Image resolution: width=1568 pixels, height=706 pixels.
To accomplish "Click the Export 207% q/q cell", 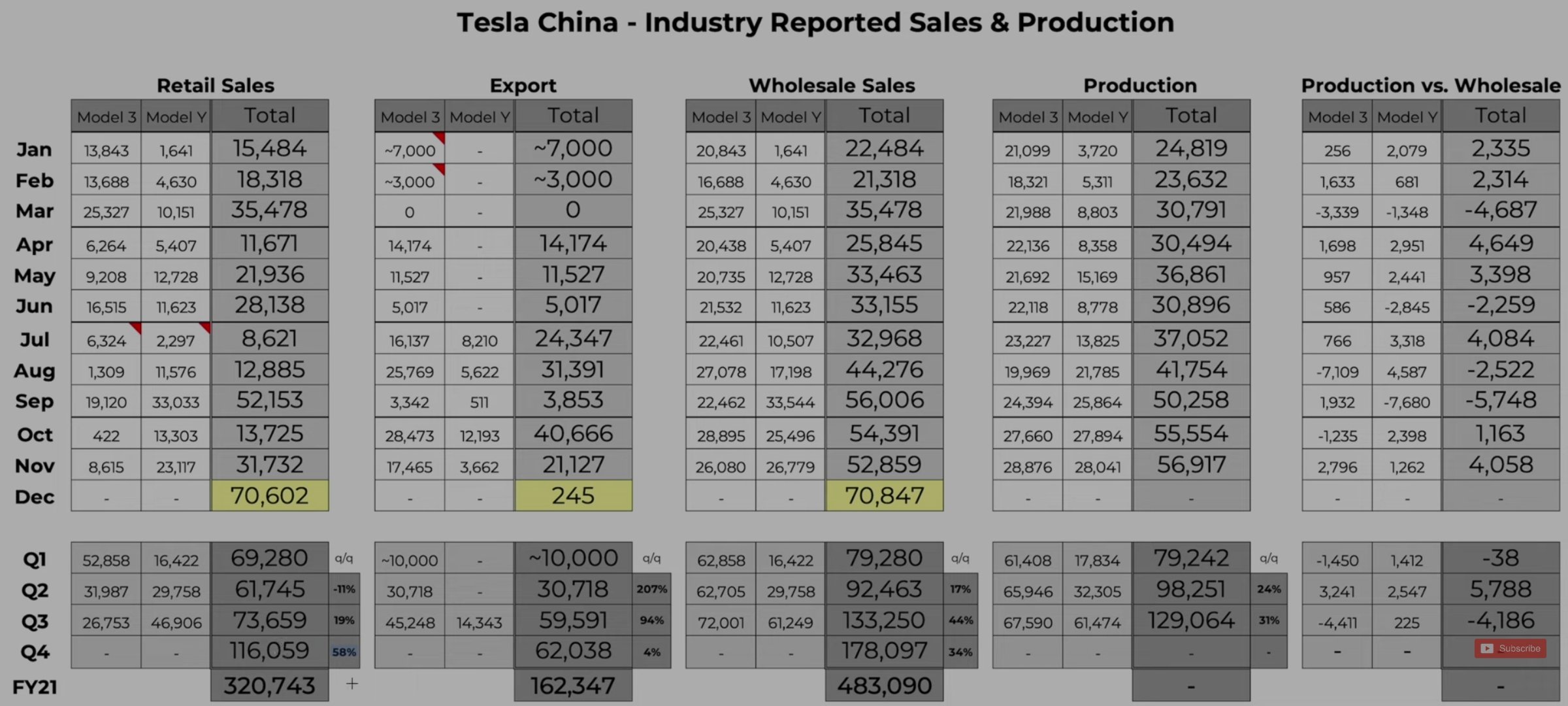I will (651, 589).
